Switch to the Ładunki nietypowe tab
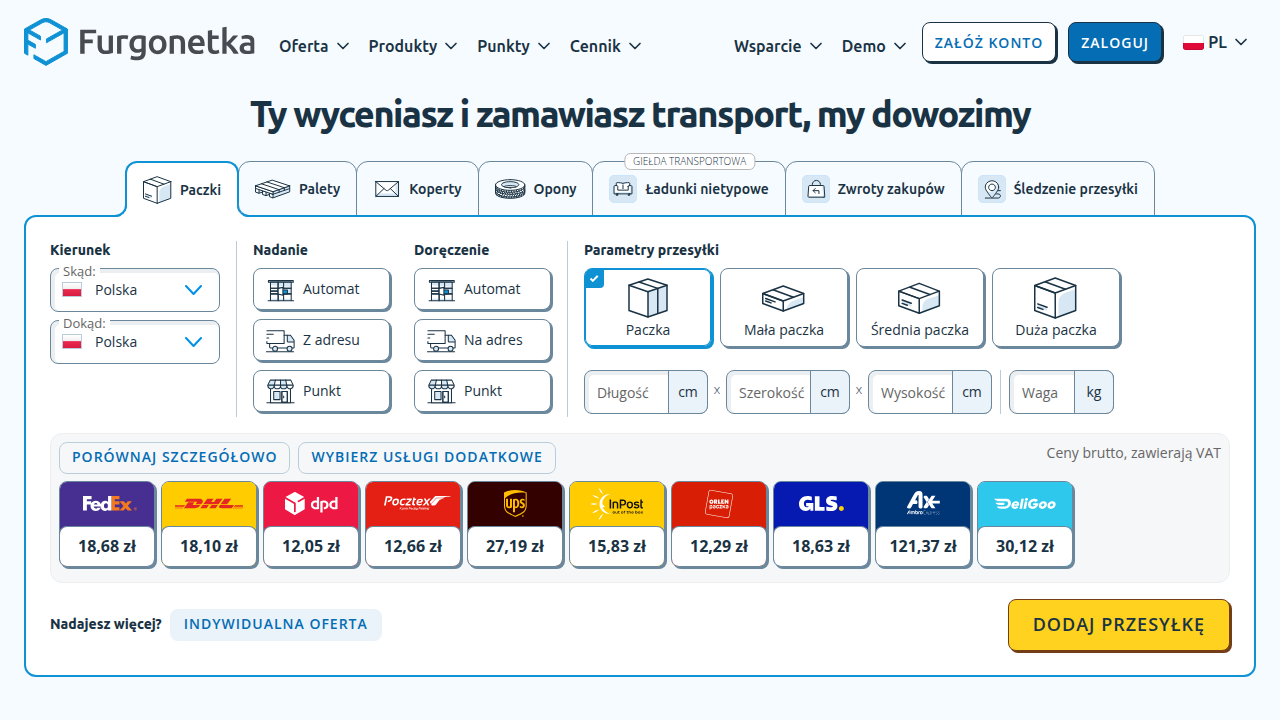The width and height of the screenshot is (1280, 720). pyautogui.click(x=689, y=189)
